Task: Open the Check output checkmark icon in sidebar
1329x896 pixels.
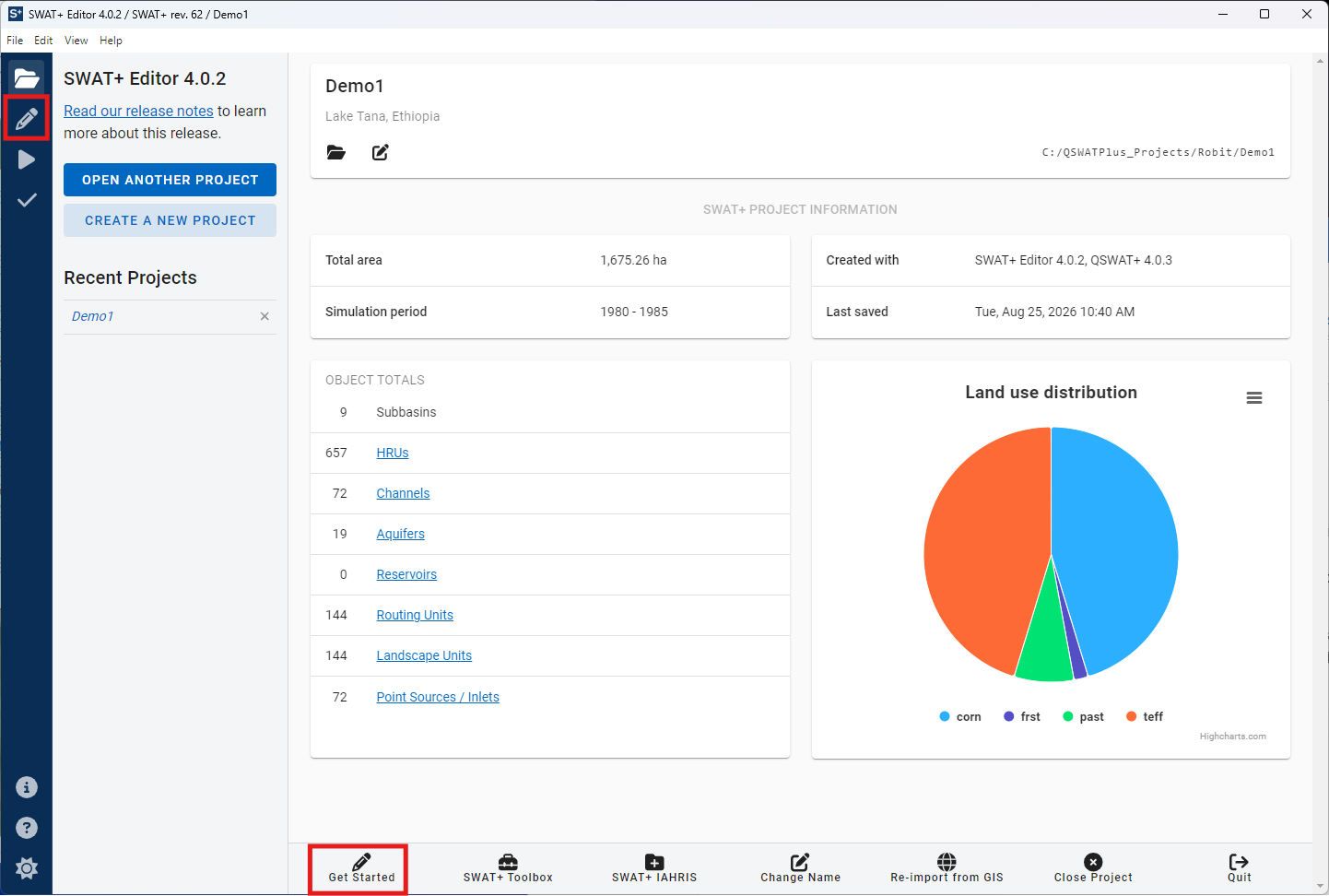Action: pos(27,200)
